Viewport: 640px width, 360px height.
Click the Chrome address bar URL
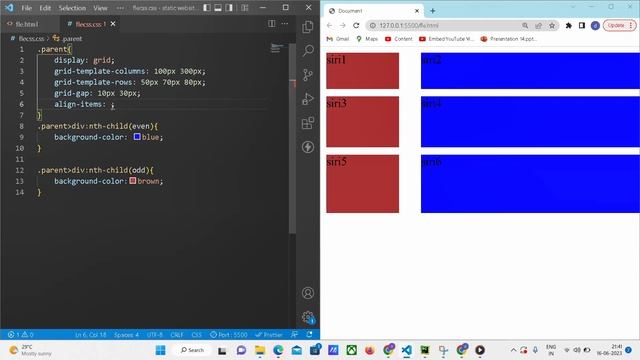click(409, 25)
